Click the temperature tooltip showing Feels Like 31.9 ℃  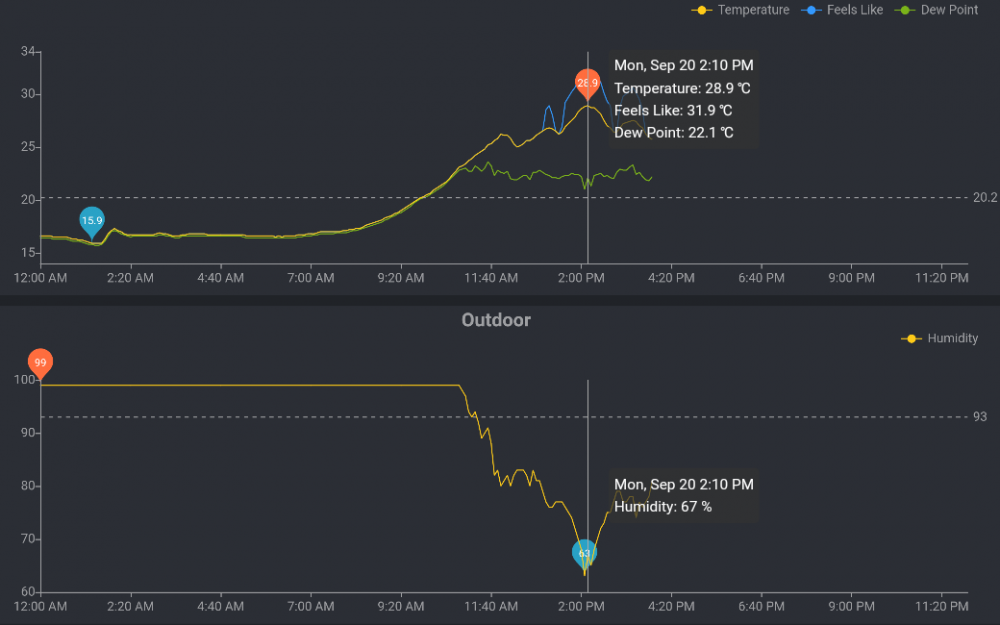684,99
